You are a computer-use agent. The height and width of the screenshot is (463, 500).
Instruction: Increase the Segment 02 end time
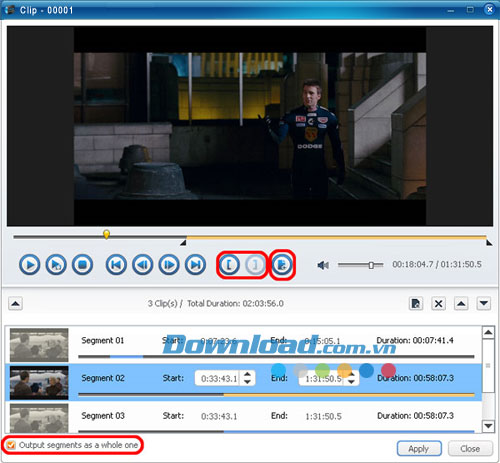(x=351, y=374)
